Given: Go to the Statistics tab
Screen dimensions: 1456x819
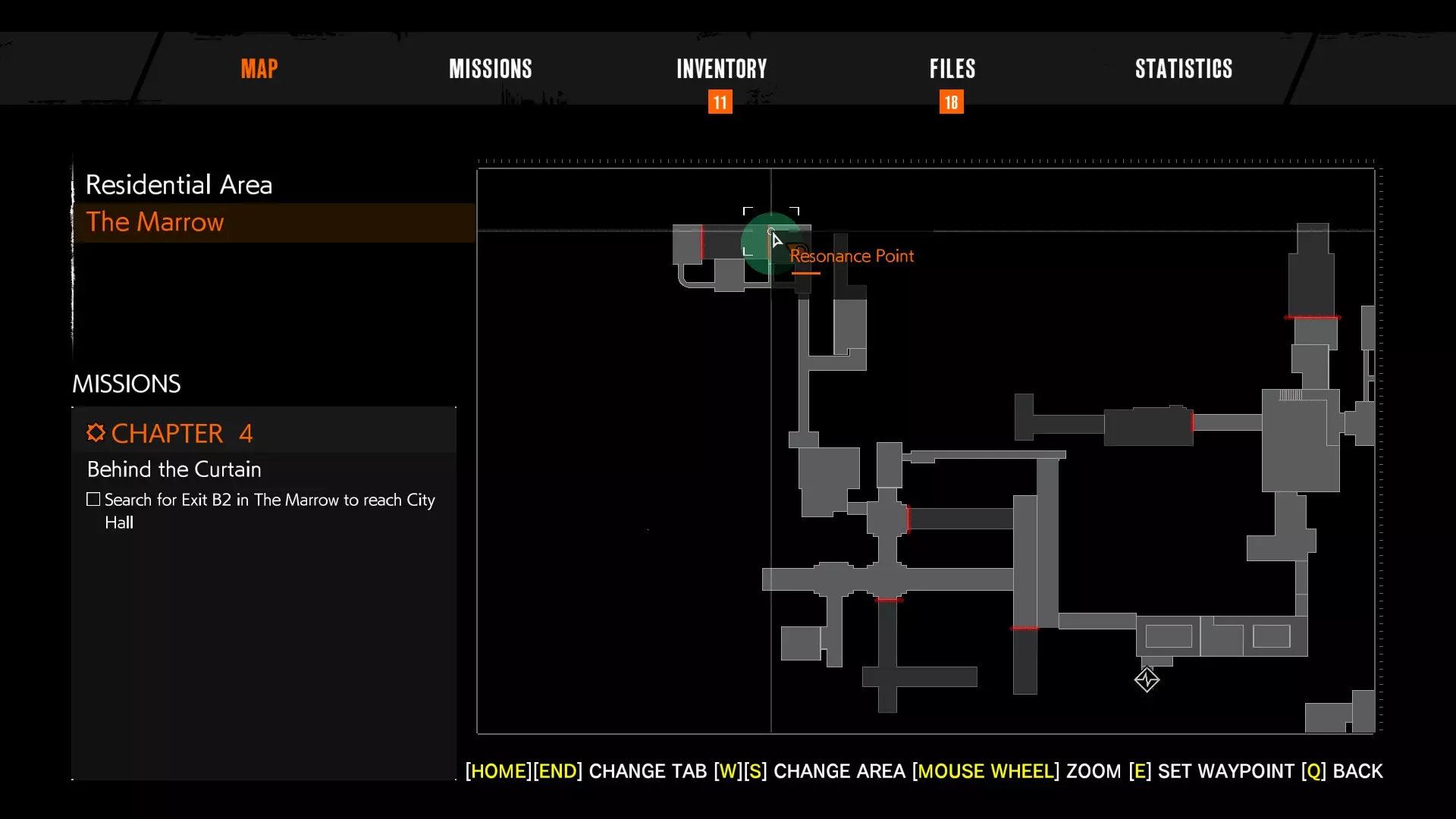Looking at the screenshot, I should point(1183,69).
